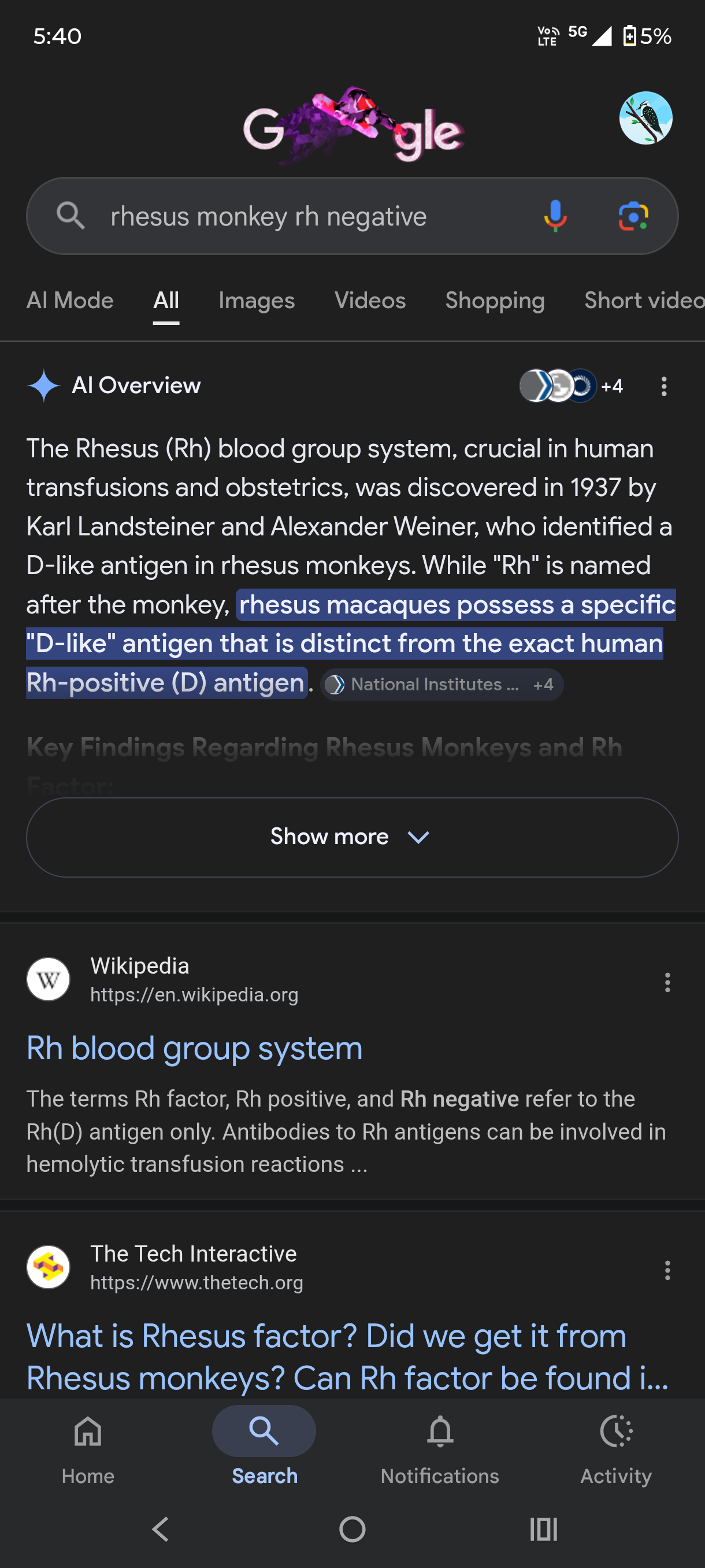Open the Rh blood group system link
The width and height of the screenshot is (705, 1568).
[x=195, y=1048]
